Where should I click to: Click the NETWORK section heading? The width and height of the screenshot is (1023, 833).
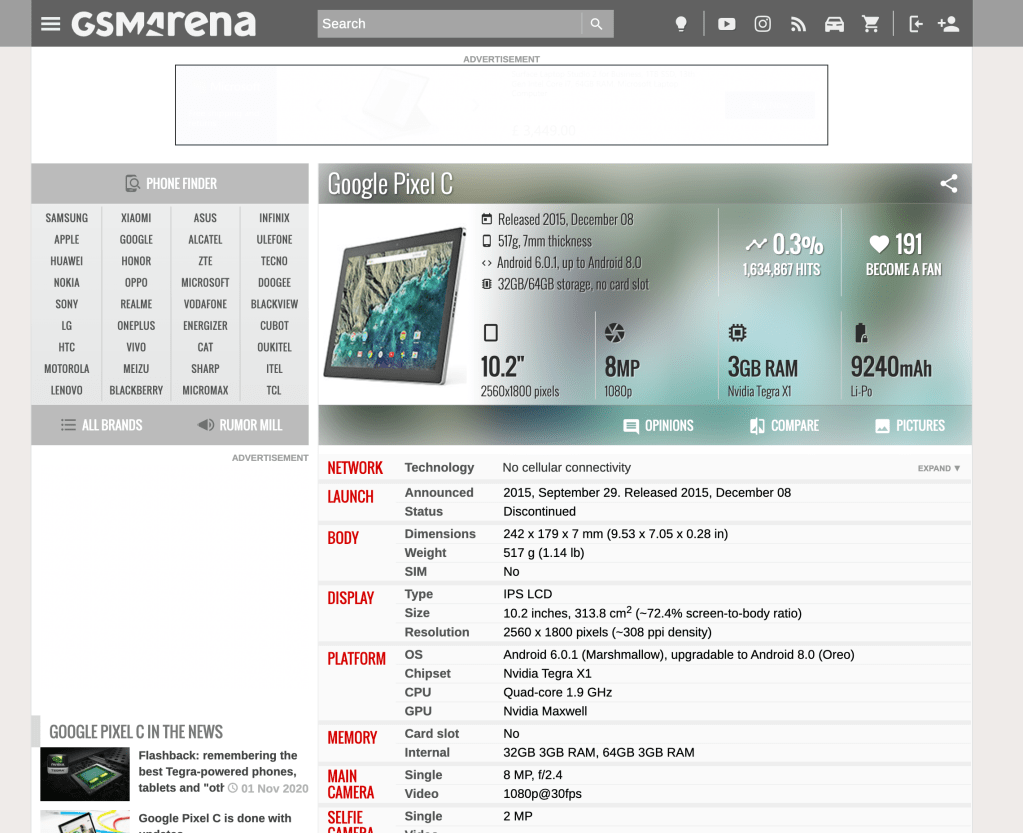[x=355, y=468]
